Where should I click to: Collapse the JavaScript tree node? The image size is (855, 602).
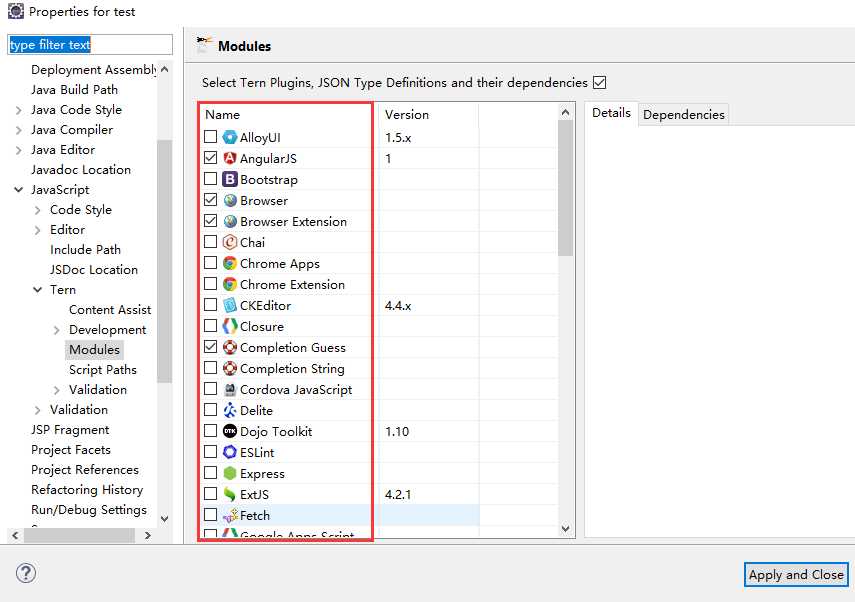(x=19, y=190)
